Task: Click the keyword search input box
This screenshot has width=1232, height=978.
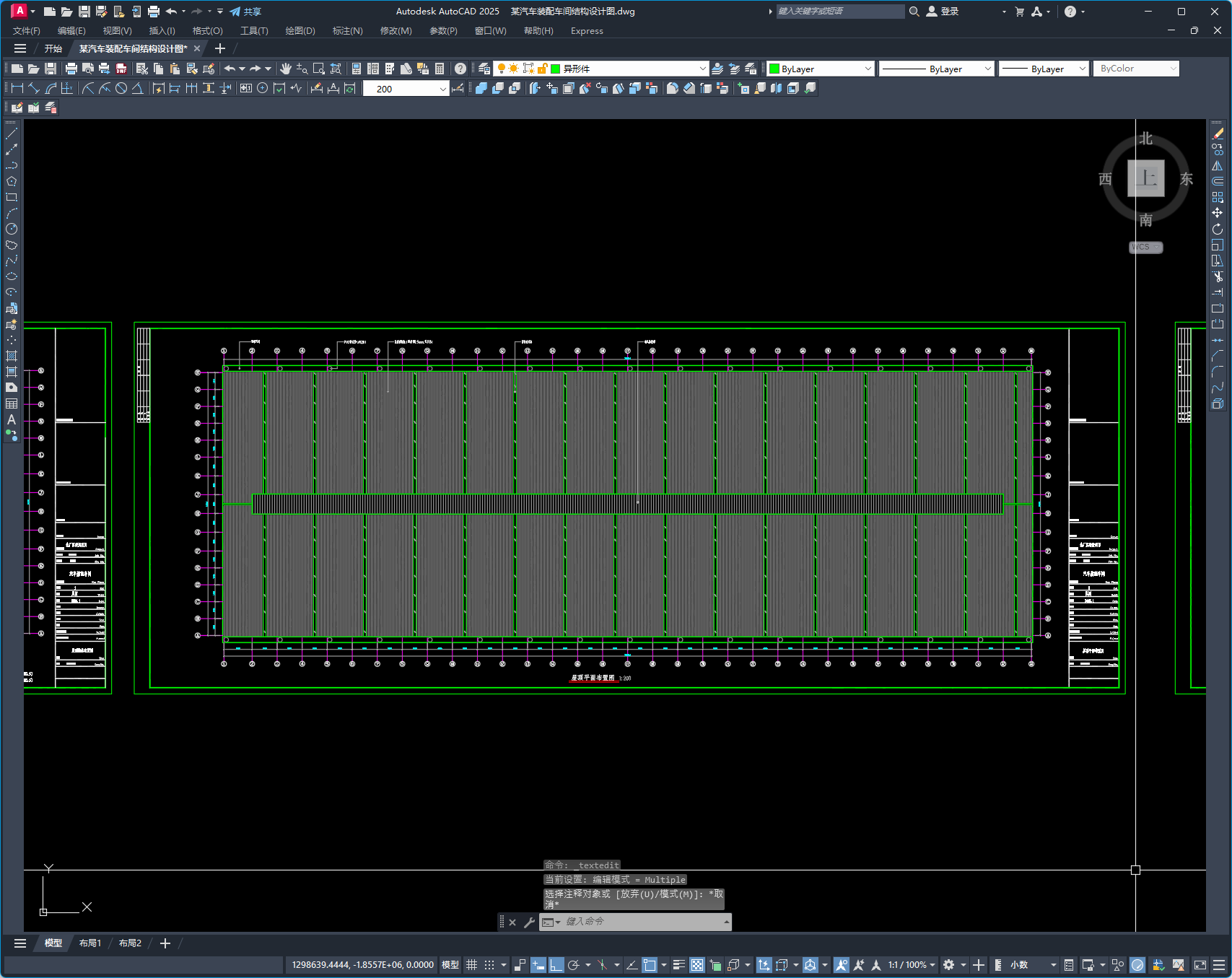Action: point(840,12)
